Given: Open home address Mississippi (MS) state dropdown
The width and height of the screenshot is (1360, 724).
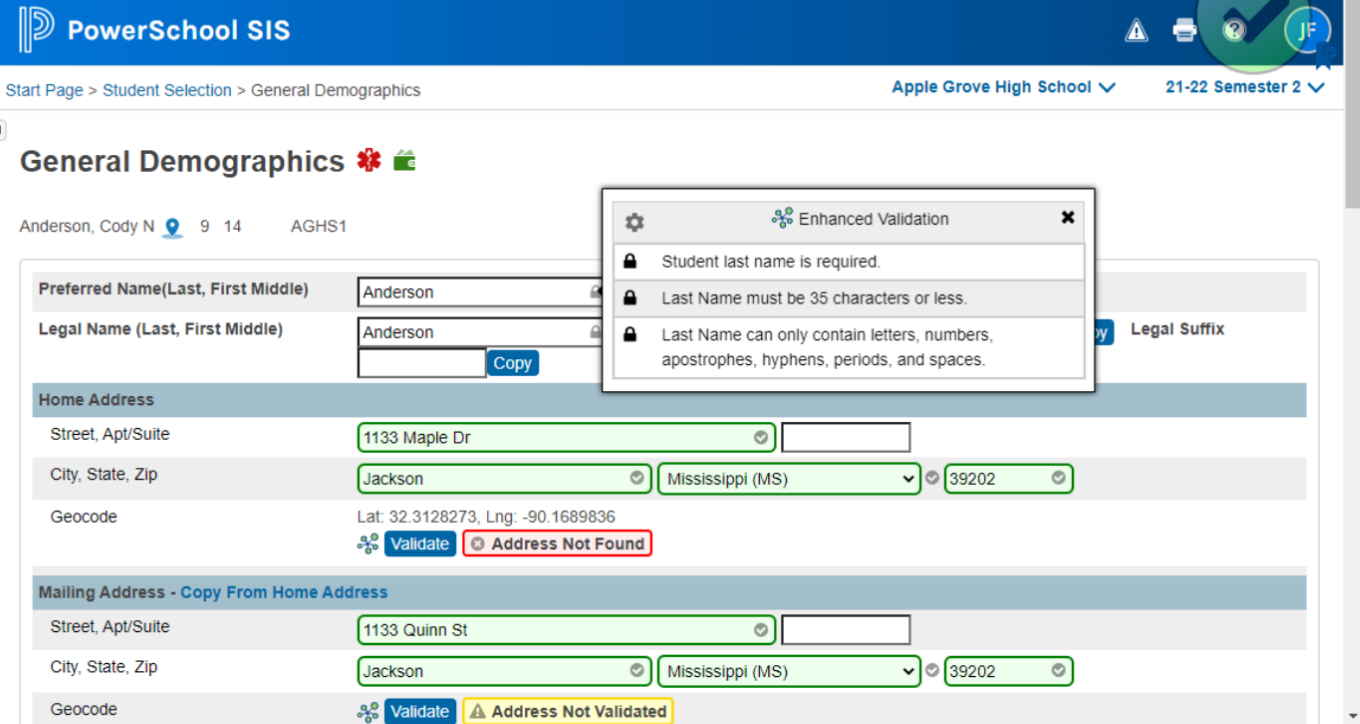Looking at the screenshot, I should click(789, 479).
